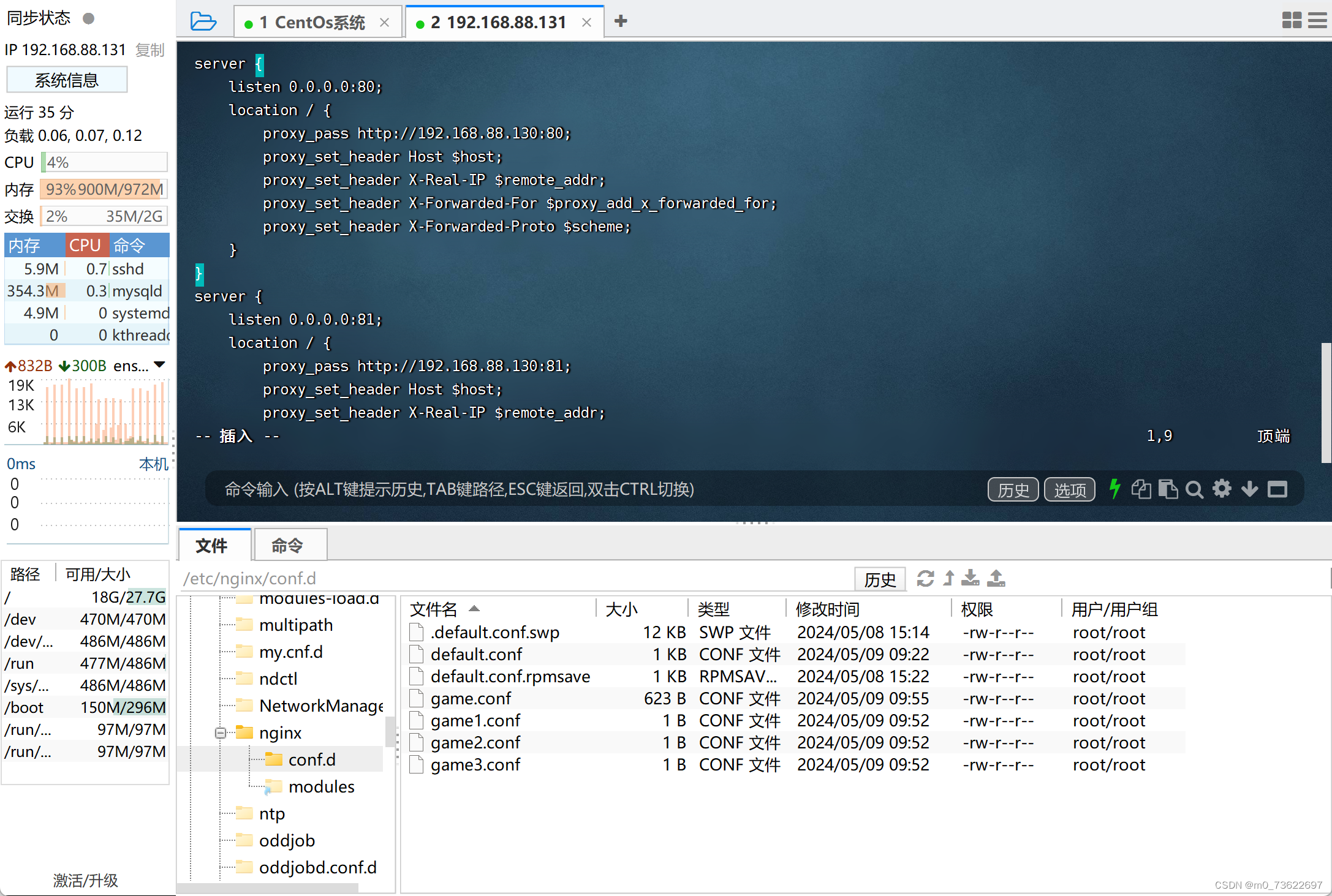Sort by file name column arrow
The image size is (1332, 896).
click(x=474, y=609)
